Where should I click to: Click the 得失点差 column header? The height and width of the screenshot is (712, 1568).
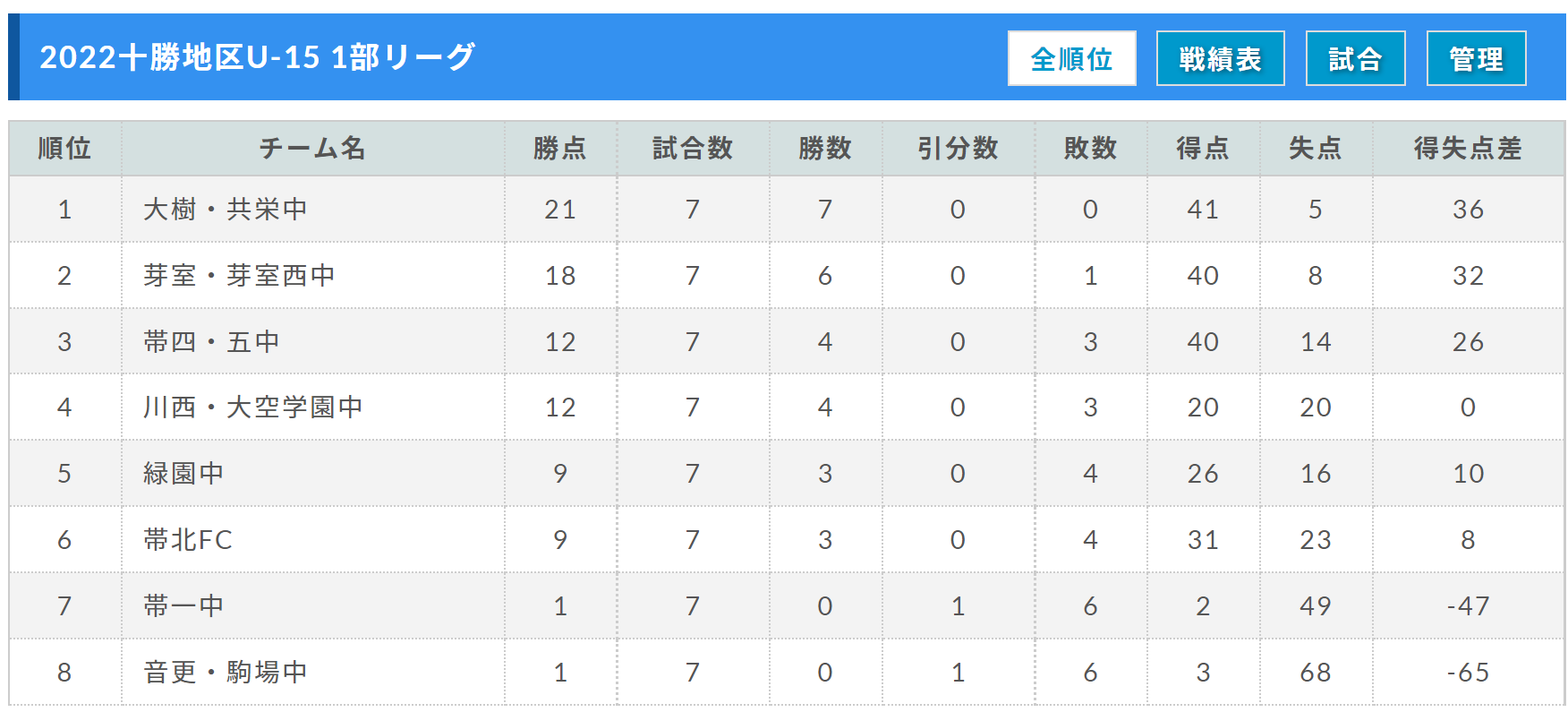[x=1468, y=149]
